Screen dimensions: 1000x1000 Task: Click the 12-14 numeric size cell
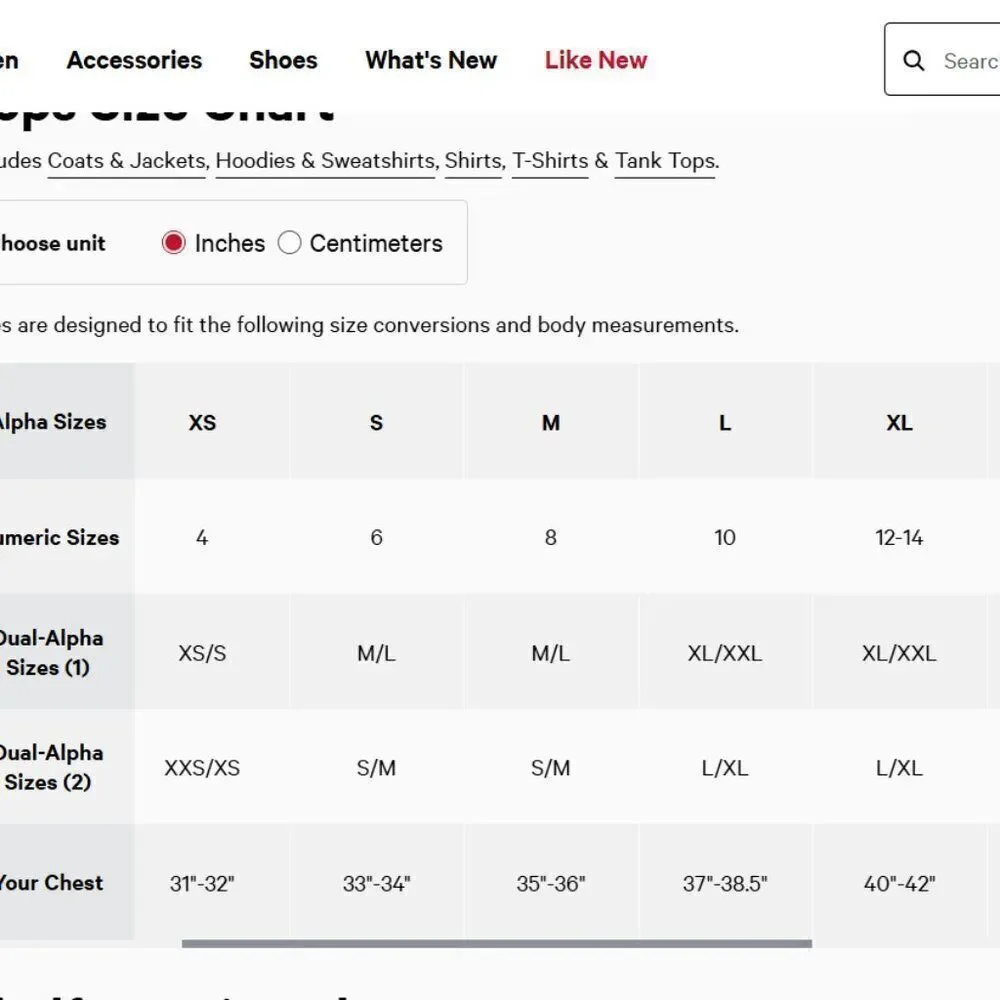pos(899,538)
